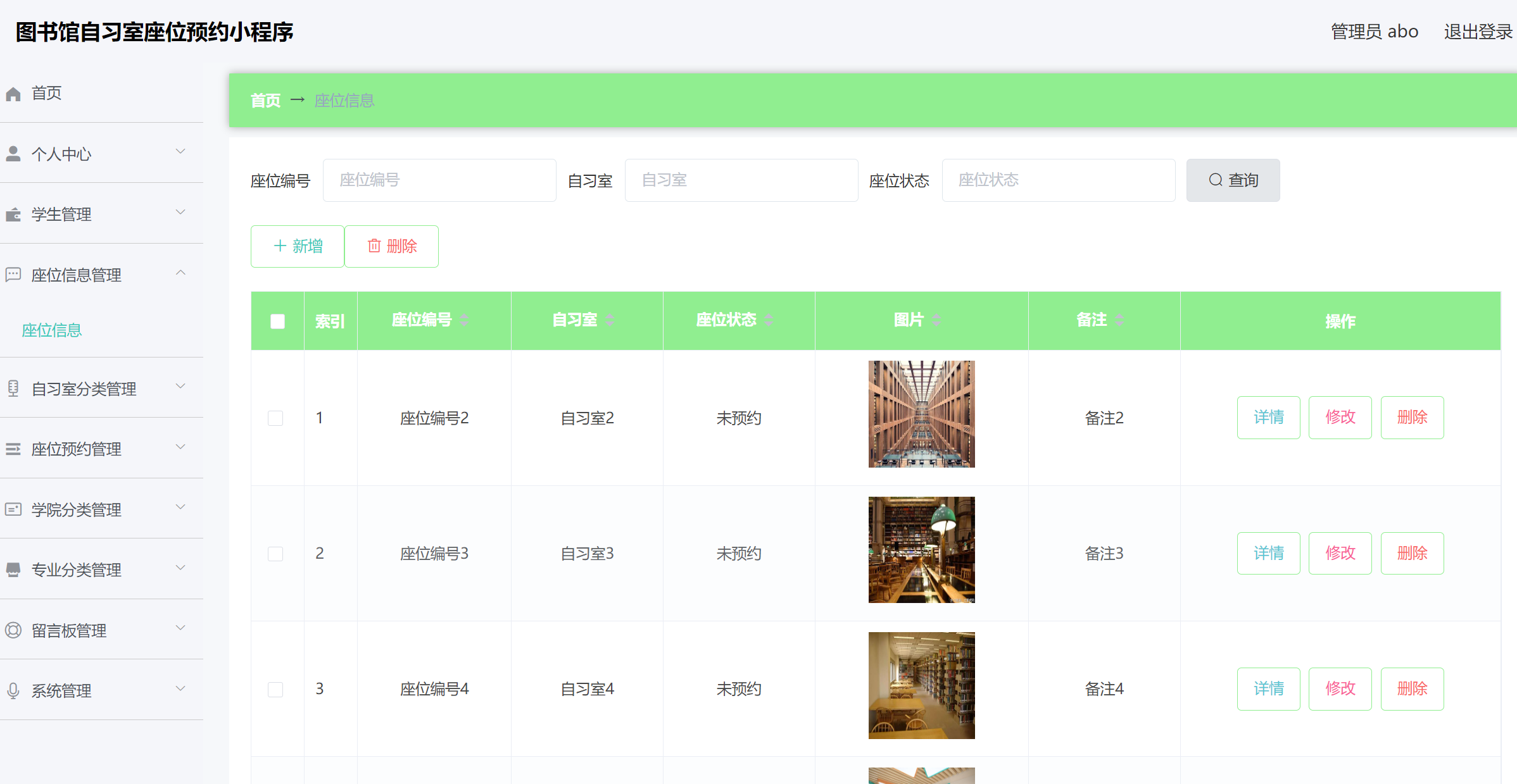Collapse the 座位信息管理 menu chevron
1517x784 pixels.
180,273
